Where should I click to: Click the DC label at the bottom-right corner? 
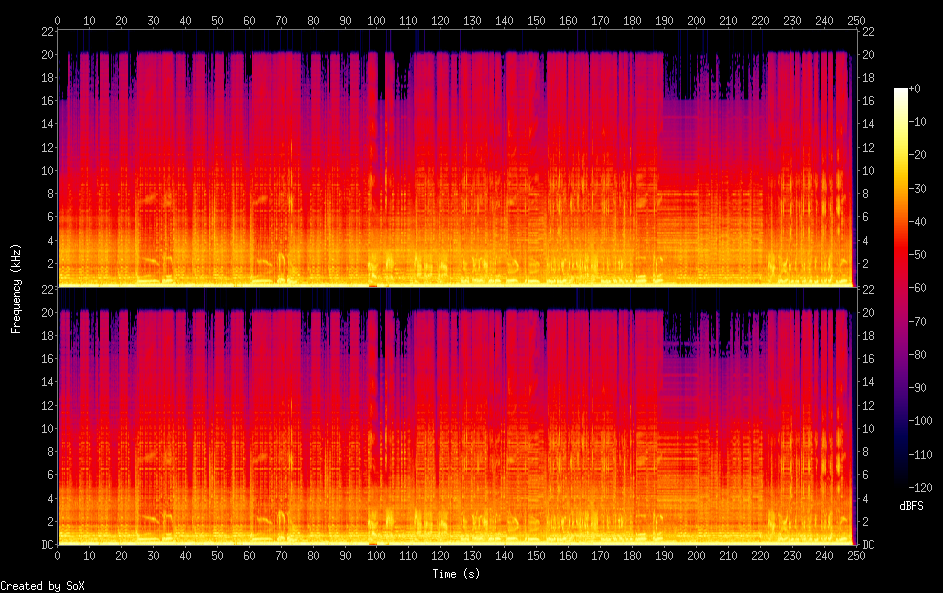point(867,545)
